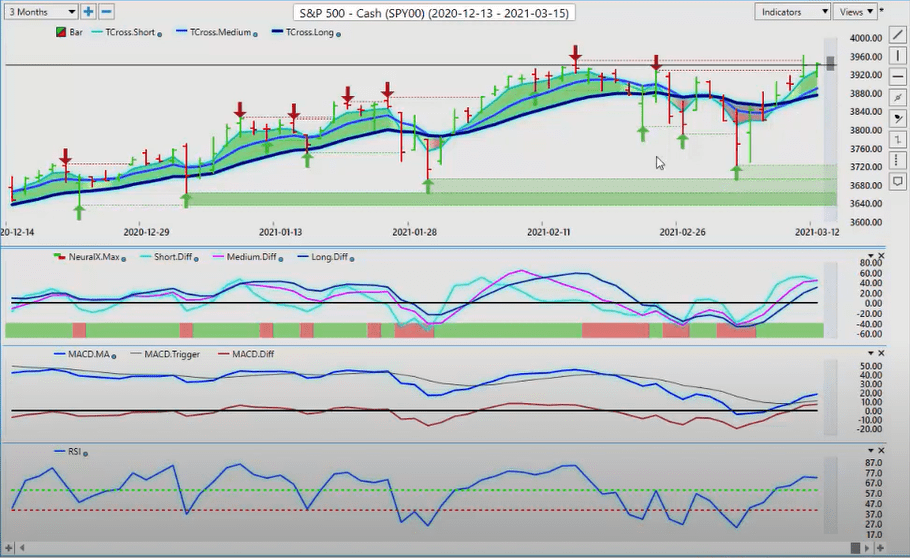This screenshot has height=558, width=910.
Task: Select the horizontal line drawing tool
Action: point(898,77)
